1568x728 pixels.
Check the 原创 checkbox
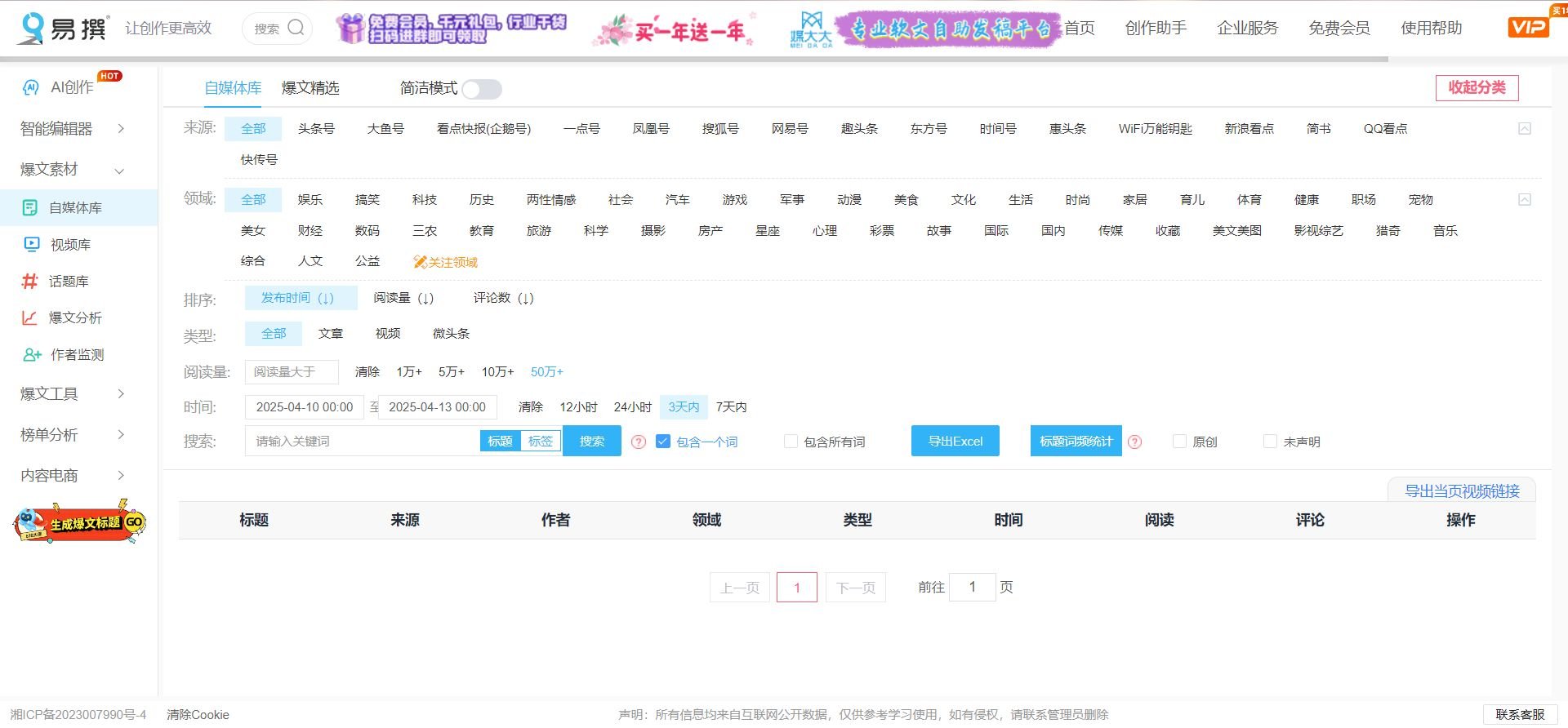pyautogui.click(x=1179, y=442)
